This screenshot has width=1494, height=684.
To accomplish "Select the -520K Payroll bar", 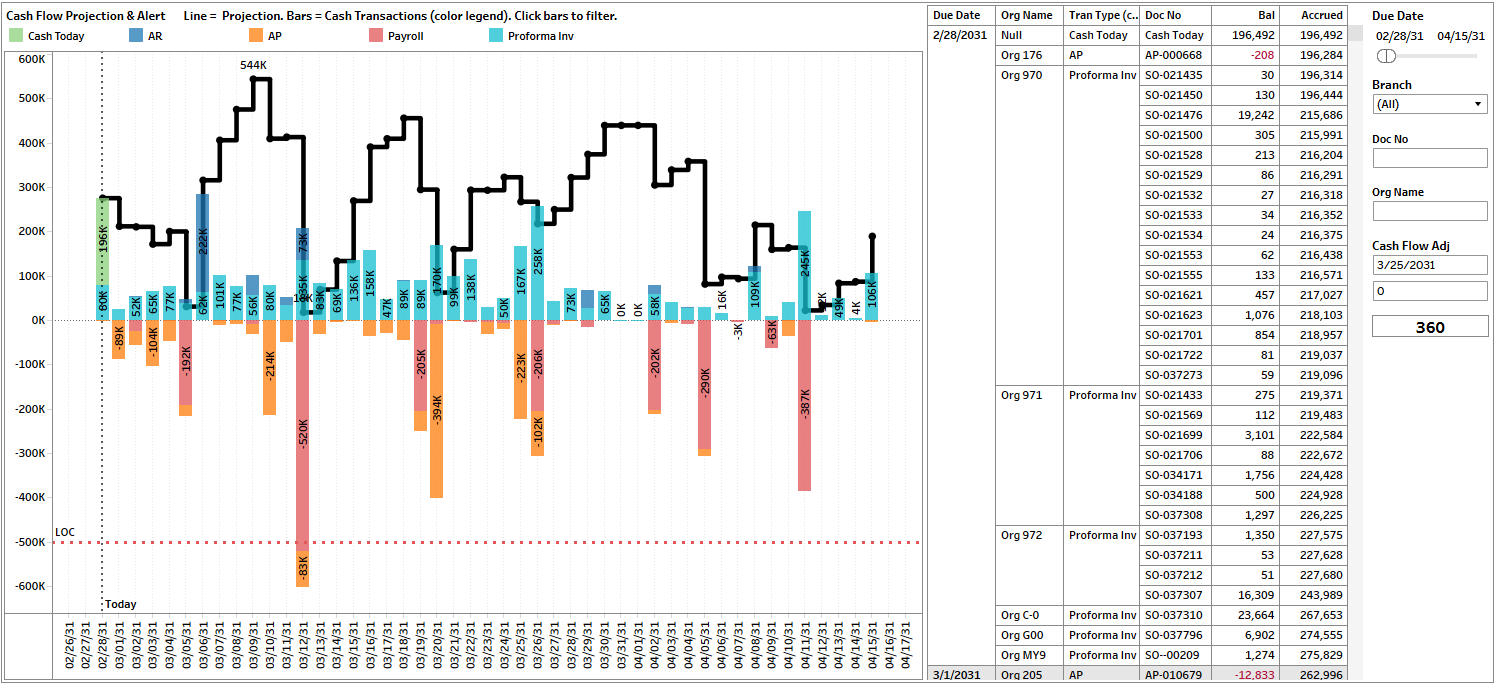I will coord(303,430).
